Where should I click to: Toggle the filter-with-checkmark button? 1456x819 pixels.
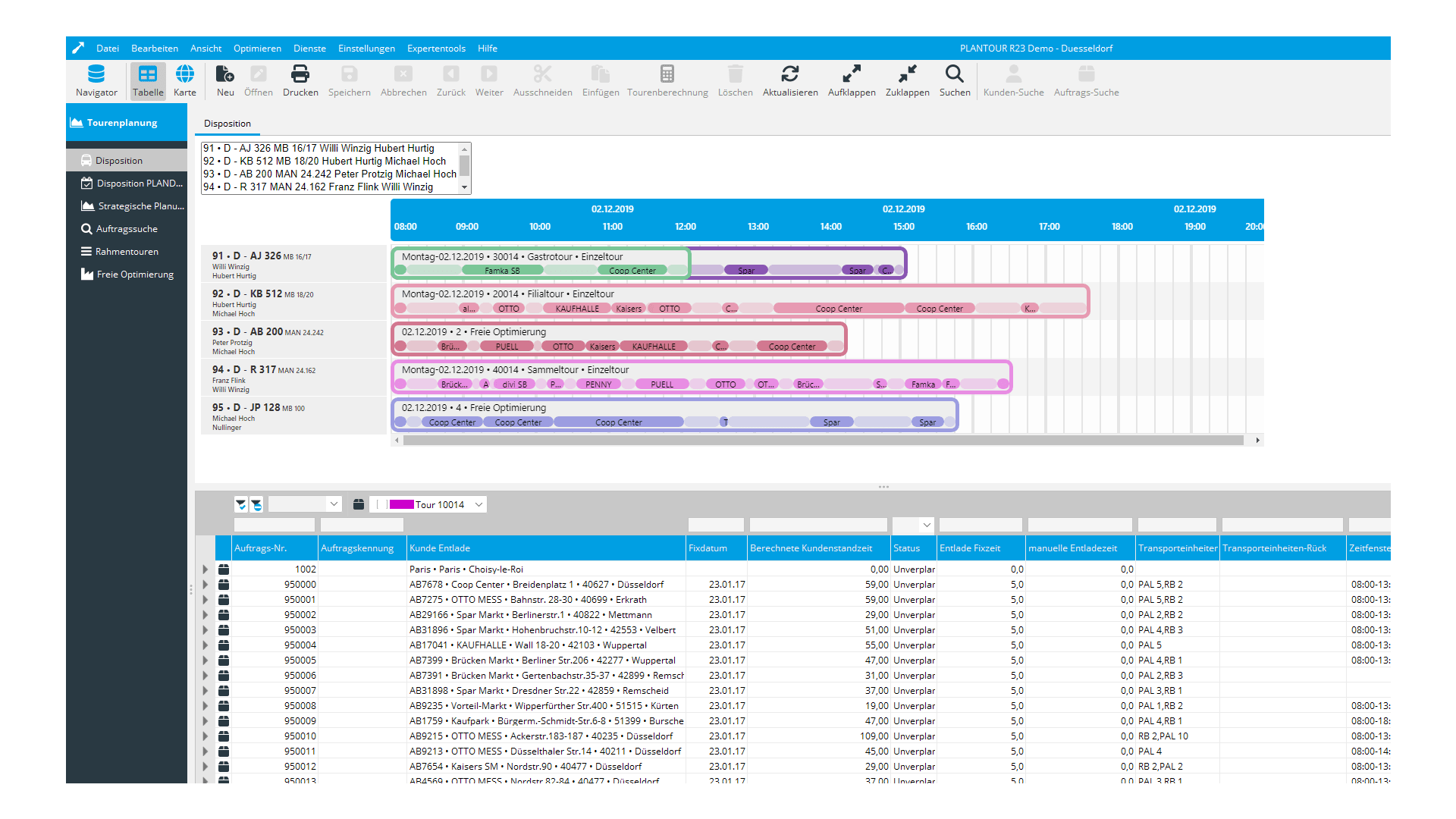click(x=240, y=504)
